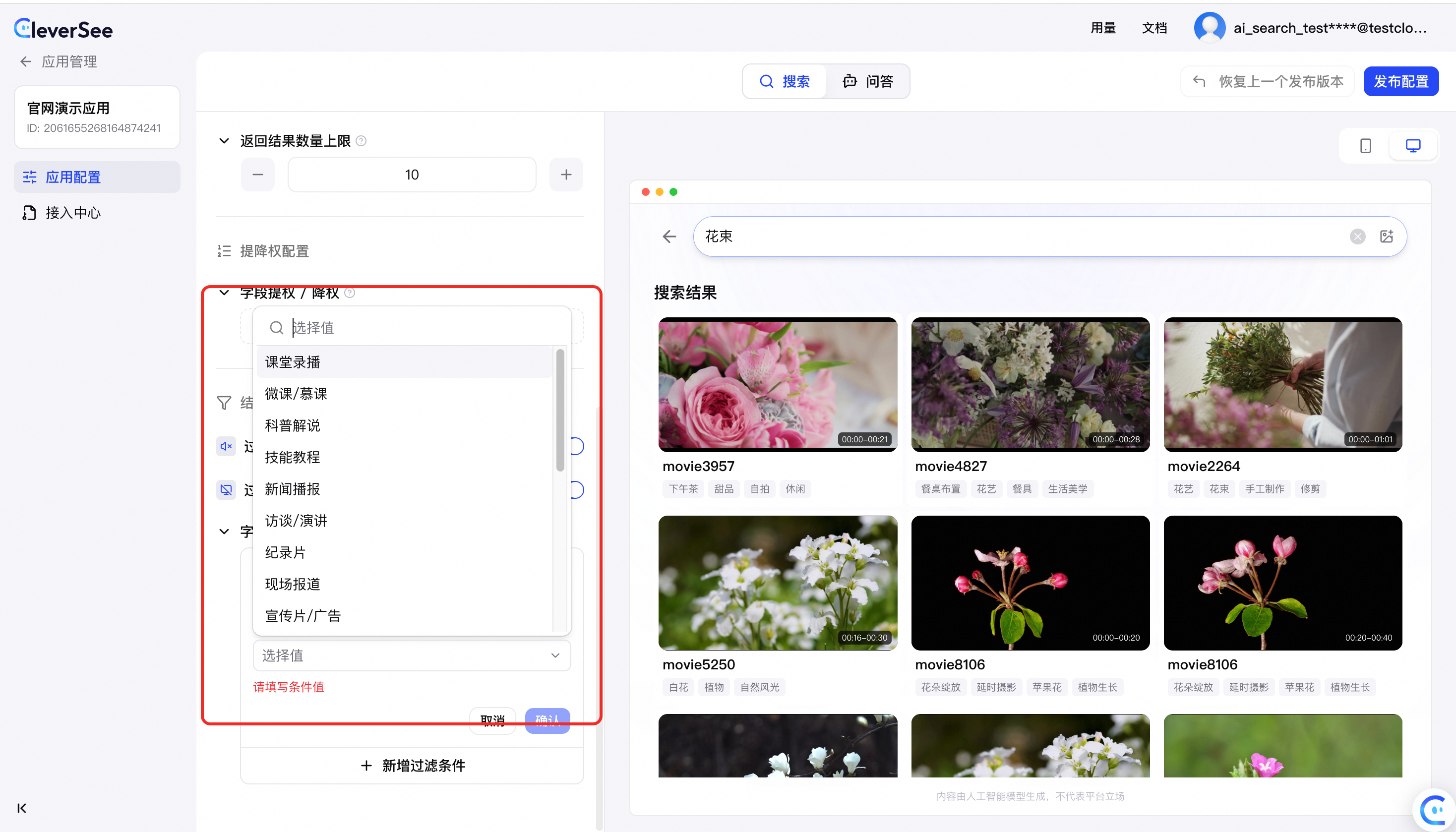Click the CleverSee logo
Viewport: 1456px width, 832px height.
tap(63, 29)
